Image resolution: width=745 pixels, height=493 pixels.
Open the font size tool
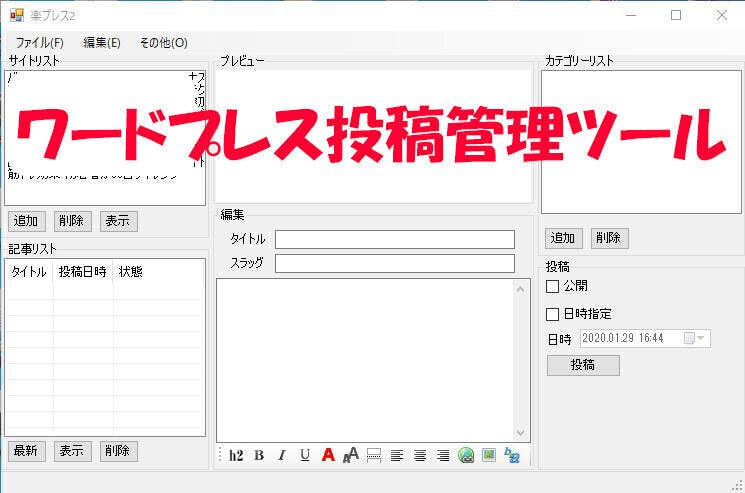point(351,455)
